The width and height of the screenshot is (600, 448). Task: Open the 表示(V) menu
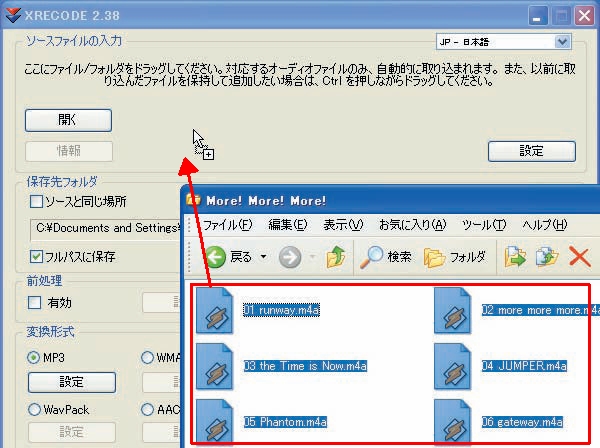[x=343, y=225]
